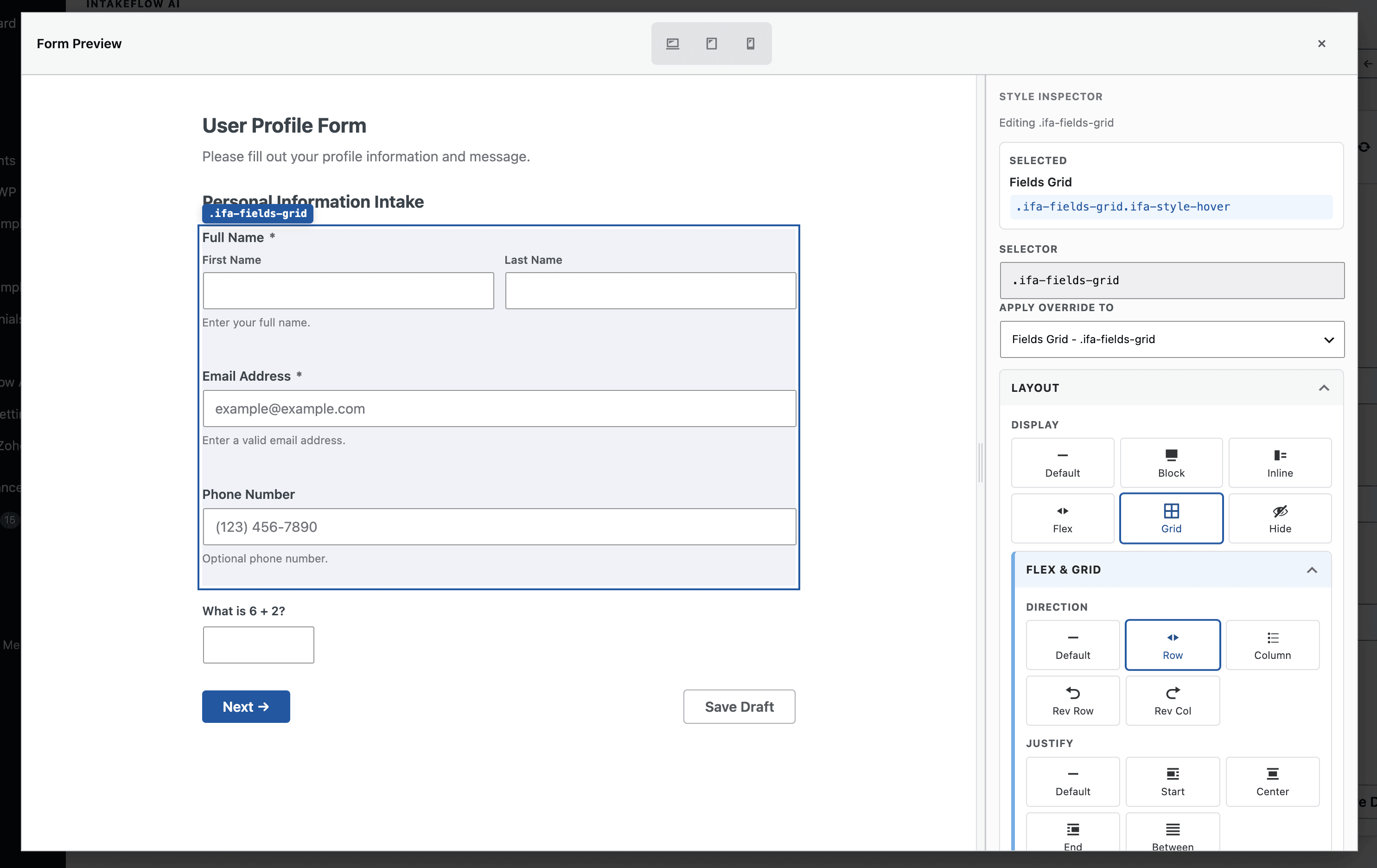
Task: Choose Rev Row direction option
Action: pos(1072,701)
